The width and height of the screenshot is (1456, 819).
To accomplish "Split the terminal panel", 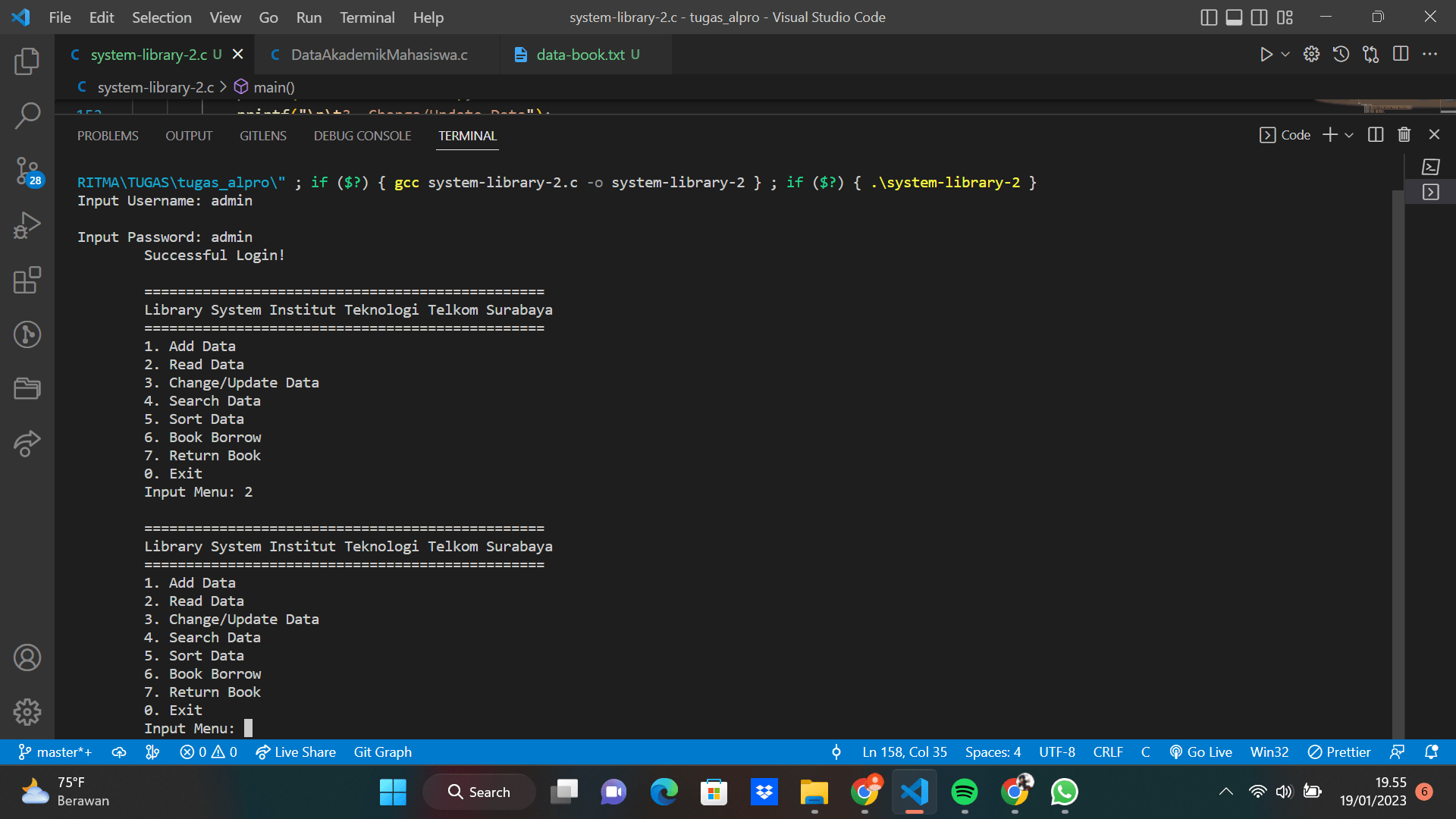I will pos(1375,135).
